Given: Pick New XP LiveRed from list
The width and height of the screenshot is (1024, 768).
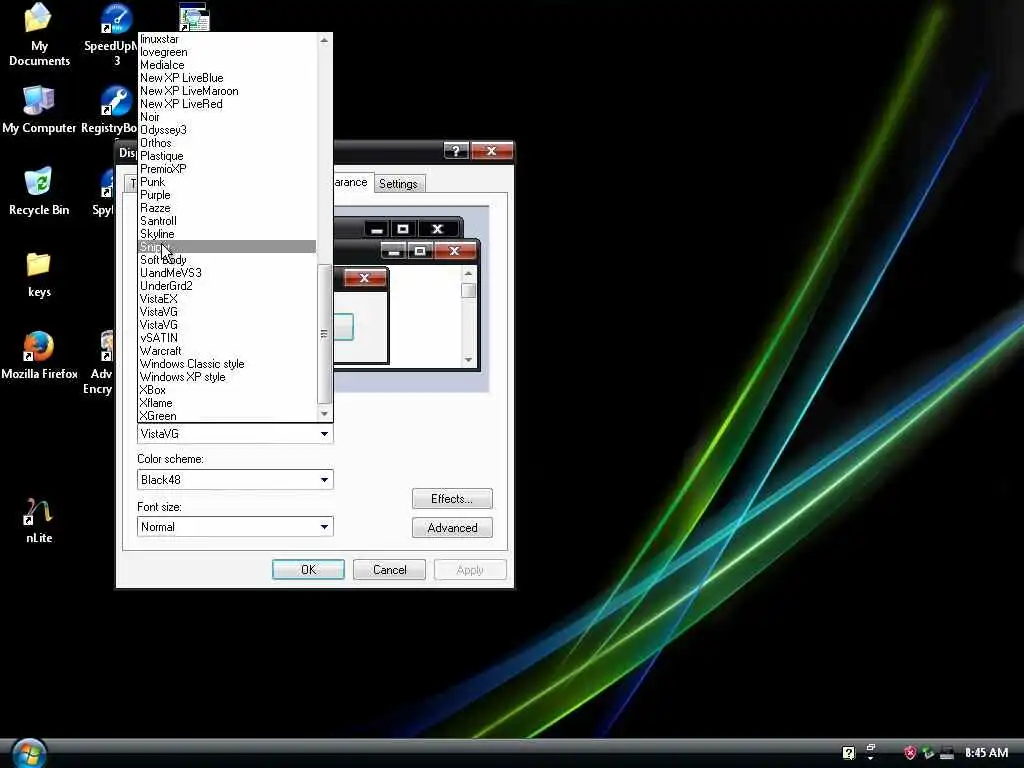Looking at the screenshot, I should pyautogui.click(x=227, y=104).
